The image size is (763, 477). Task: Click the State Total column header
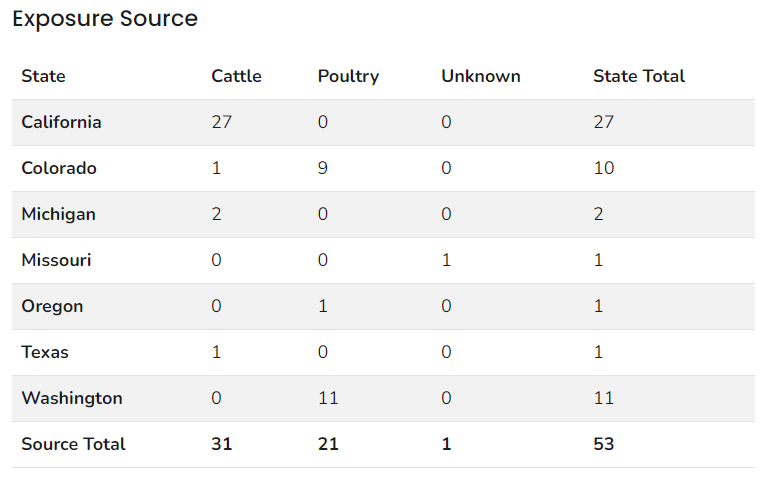[x=638, y=76]
